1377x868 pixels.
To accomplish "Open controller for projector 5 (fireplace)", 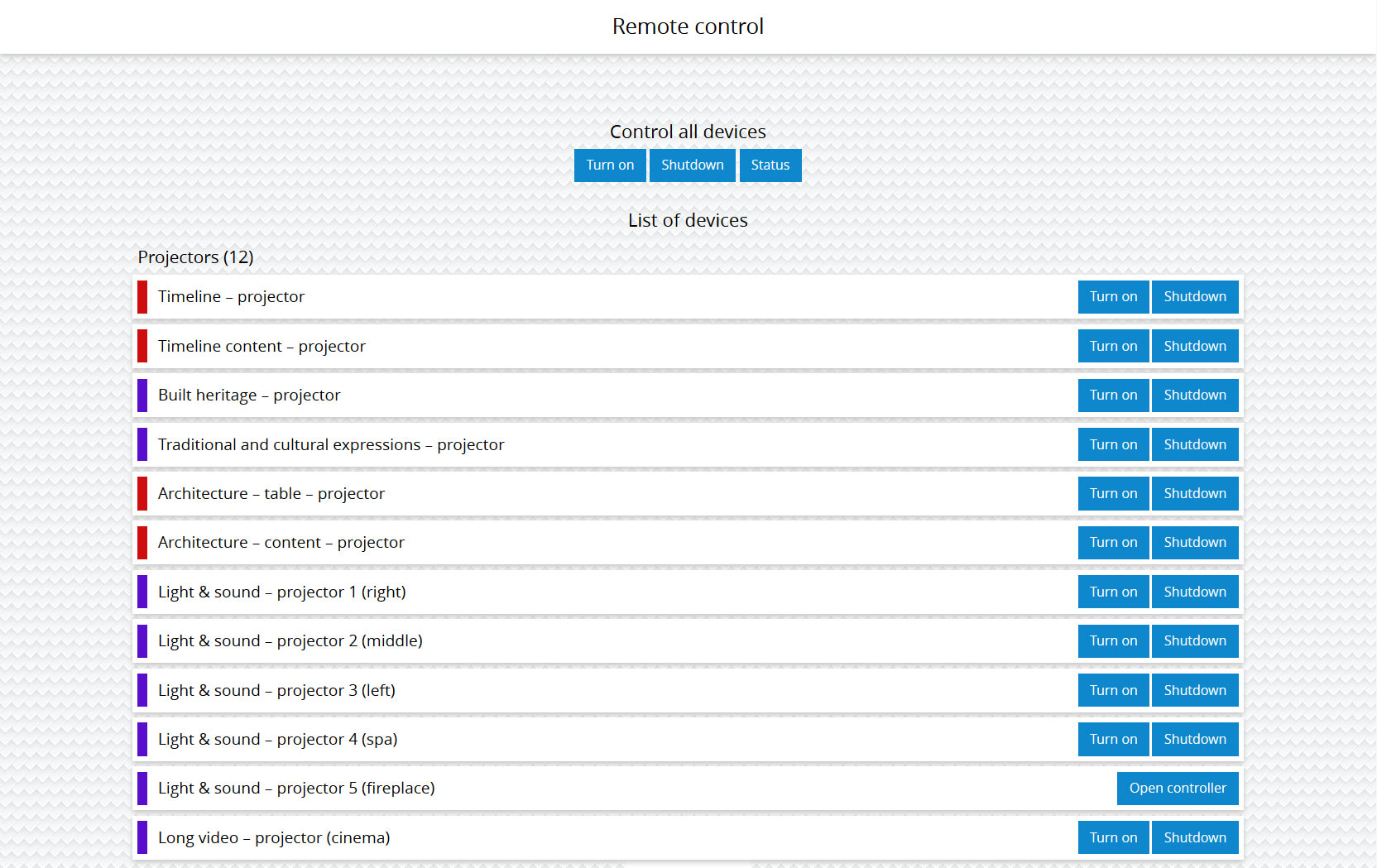I will [x=1178, y=788].
